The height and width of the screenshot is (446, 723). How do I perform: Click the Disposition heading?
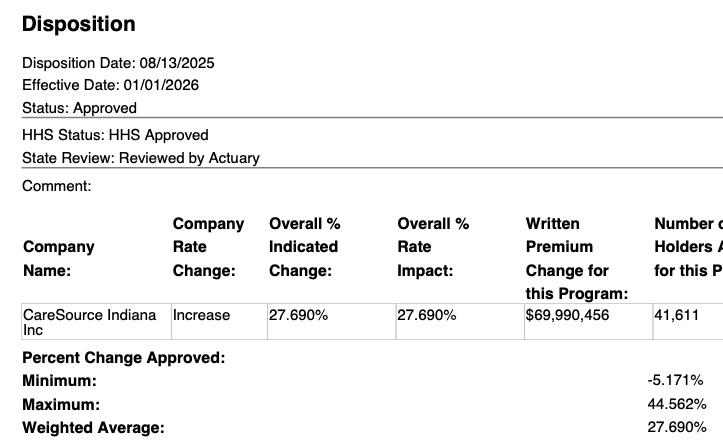(78, 24)
